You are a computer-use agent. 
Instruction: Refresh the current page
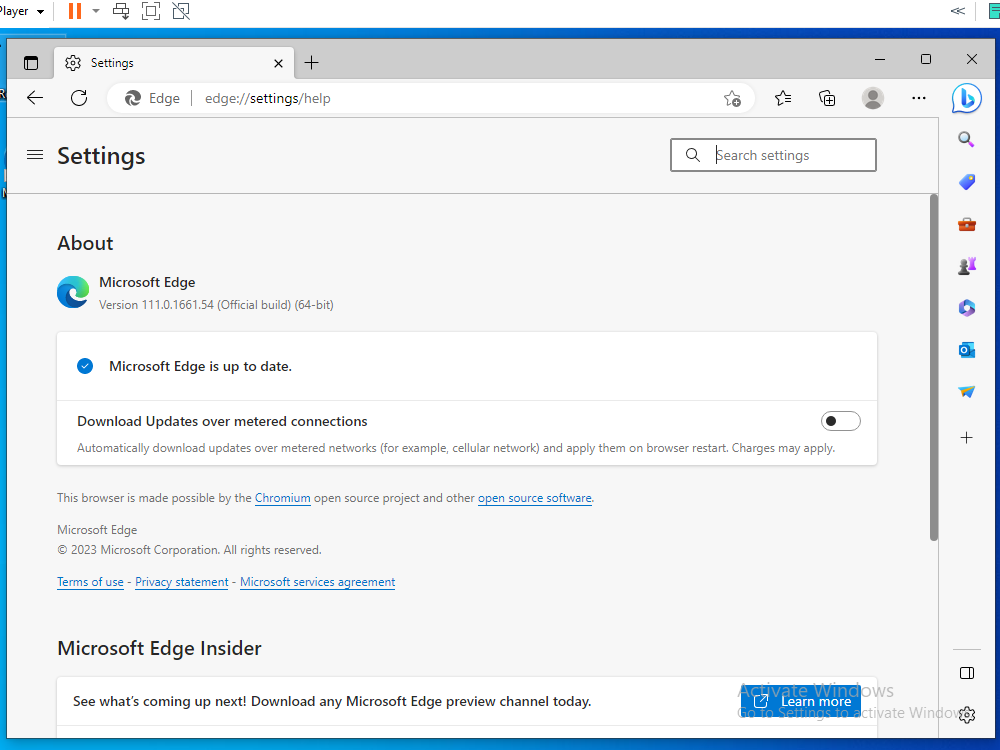click(79, 98)
